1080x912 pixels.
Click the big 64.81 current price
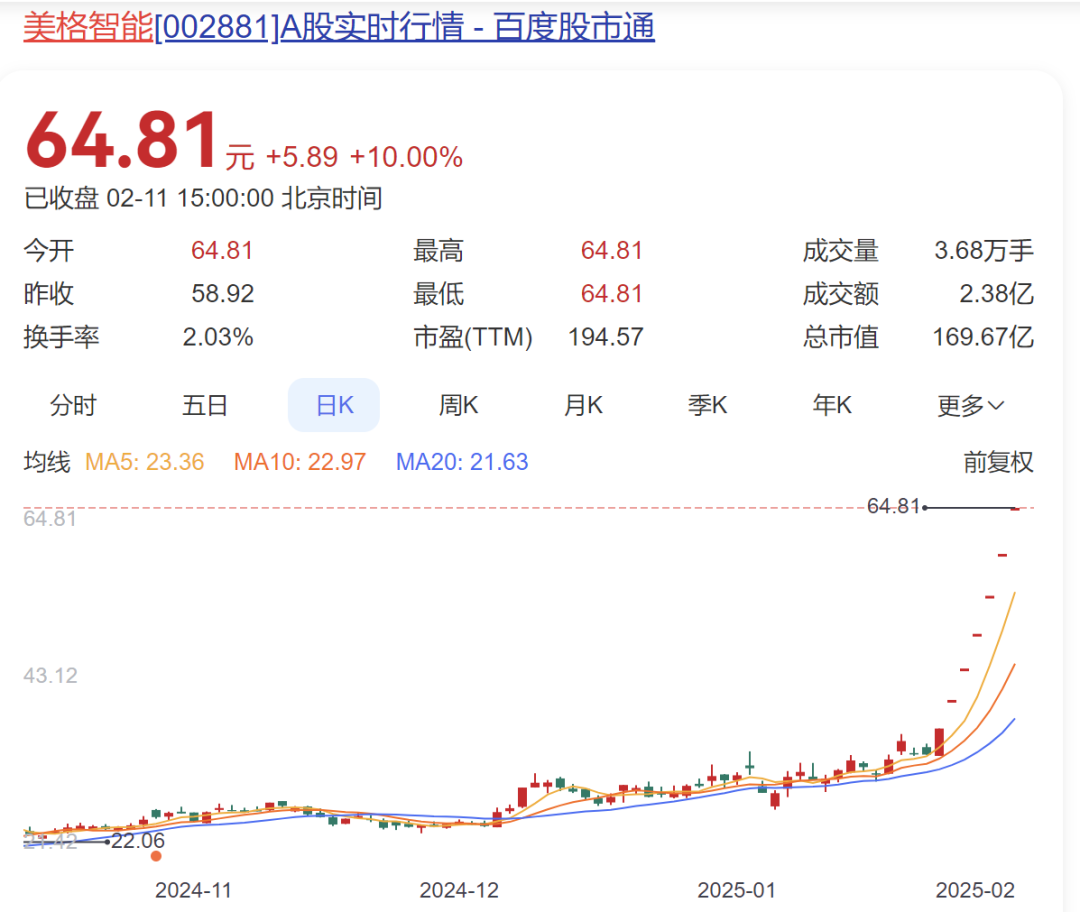tap(121, 141)
